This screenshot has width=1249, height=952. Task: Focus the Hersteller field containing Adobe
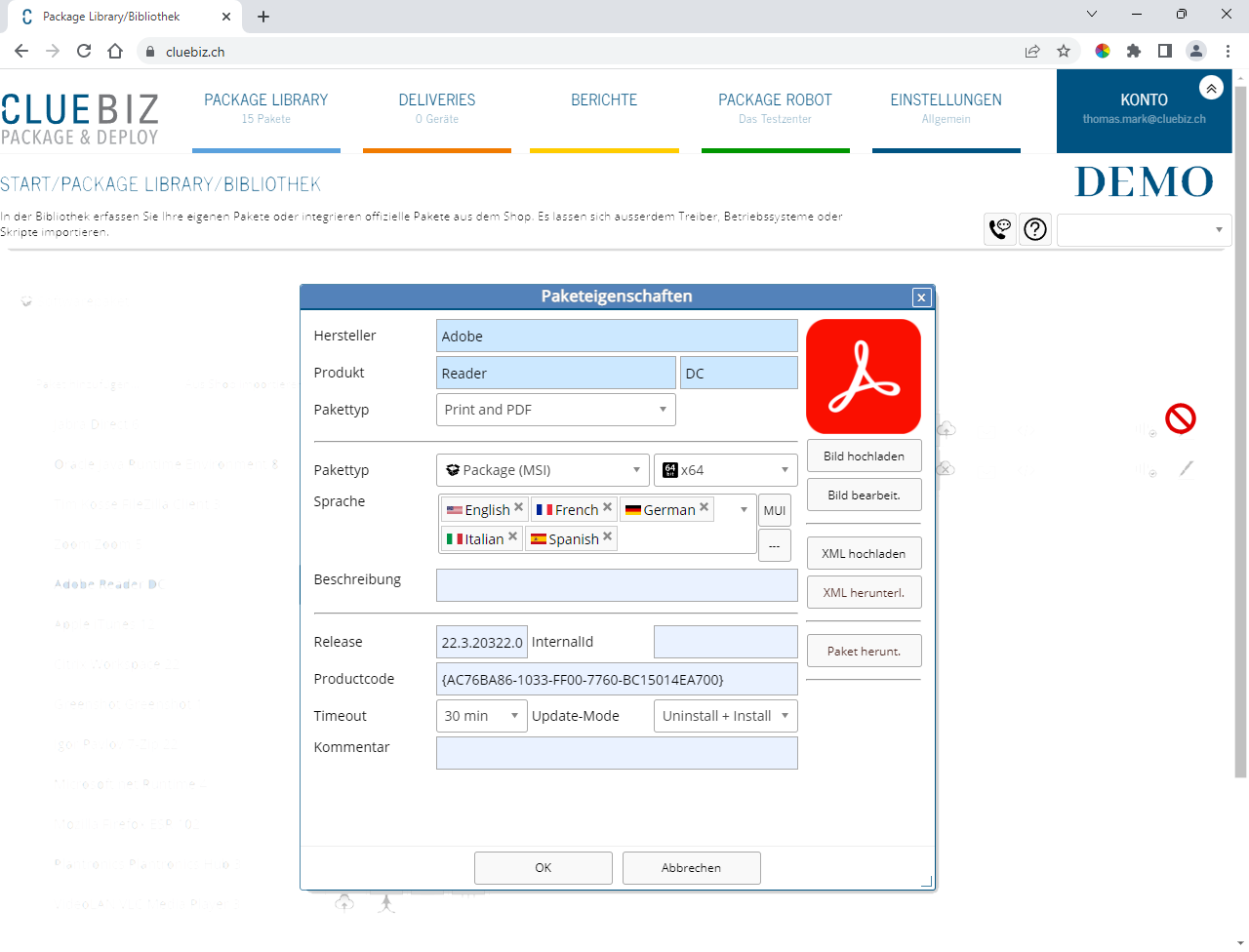click(x=617, y=336)
